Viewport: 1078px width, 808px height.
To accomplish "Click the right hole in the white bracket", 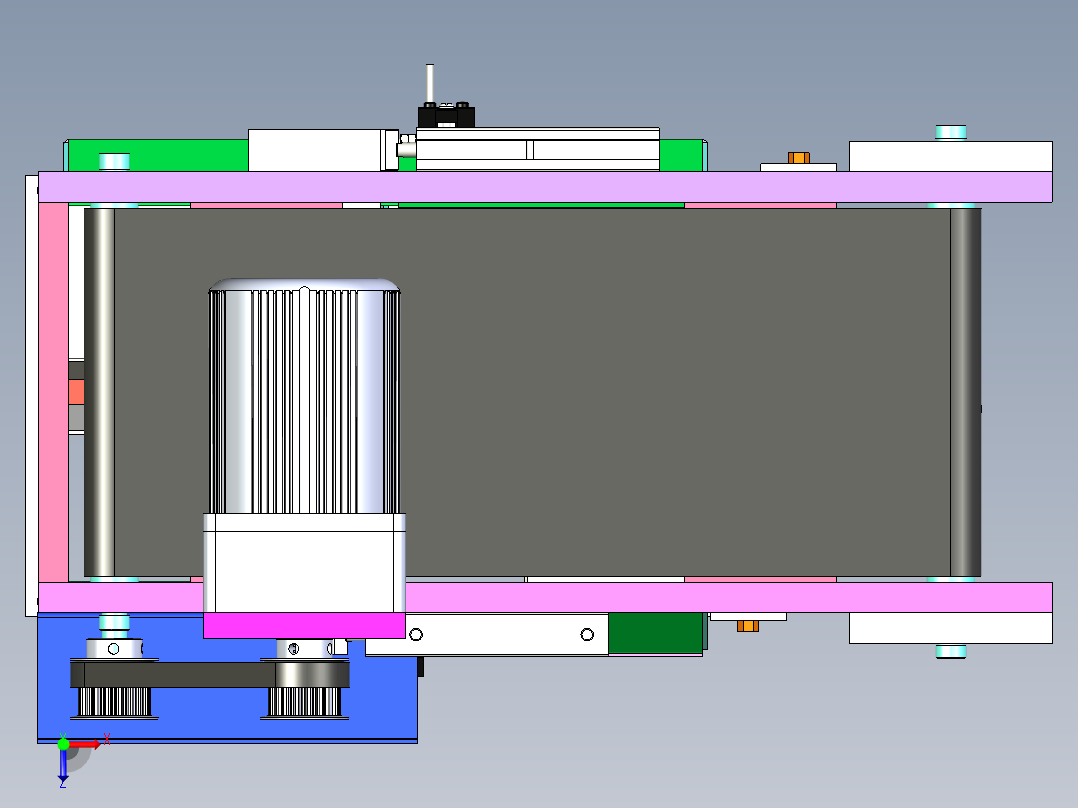I will pos(587,634).
